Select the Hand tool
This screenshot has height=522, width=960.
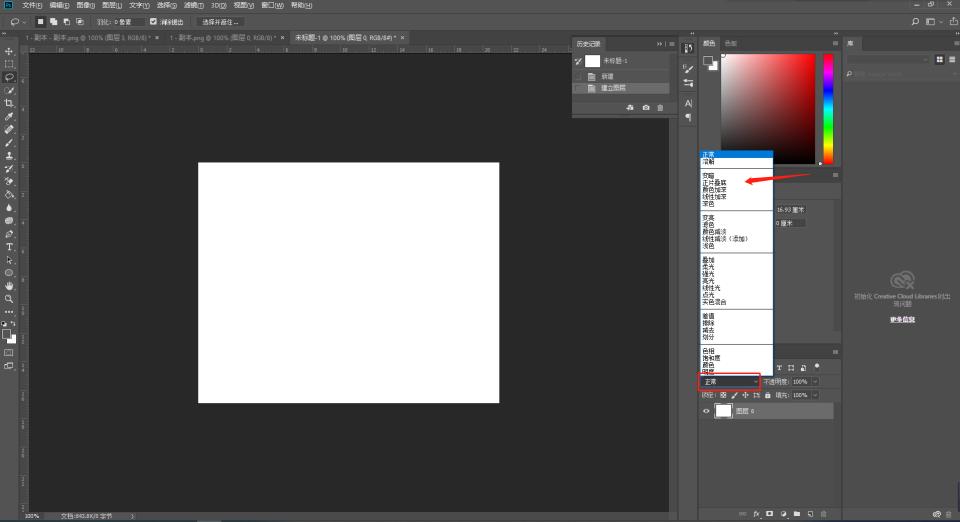pyautogui.click(x=9, y=285)
